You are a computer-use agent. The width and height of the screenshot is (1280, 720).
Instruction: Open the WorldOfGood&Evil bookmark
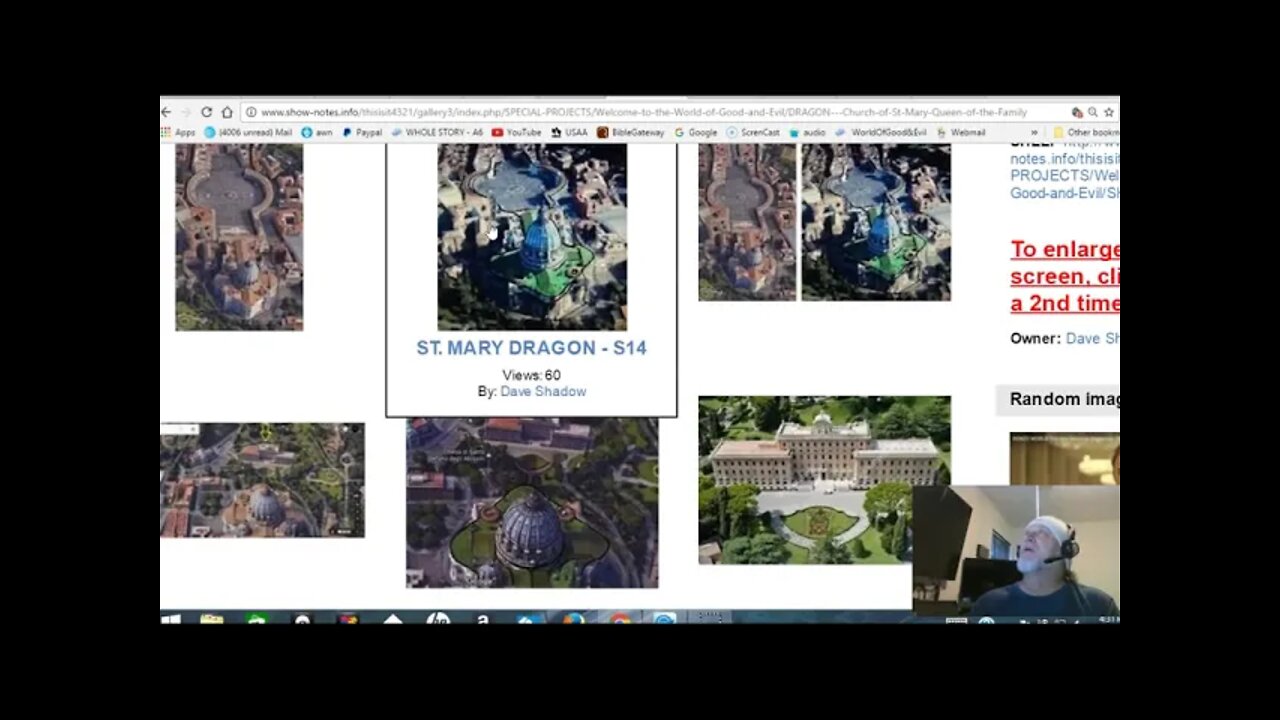coord(881,132)
